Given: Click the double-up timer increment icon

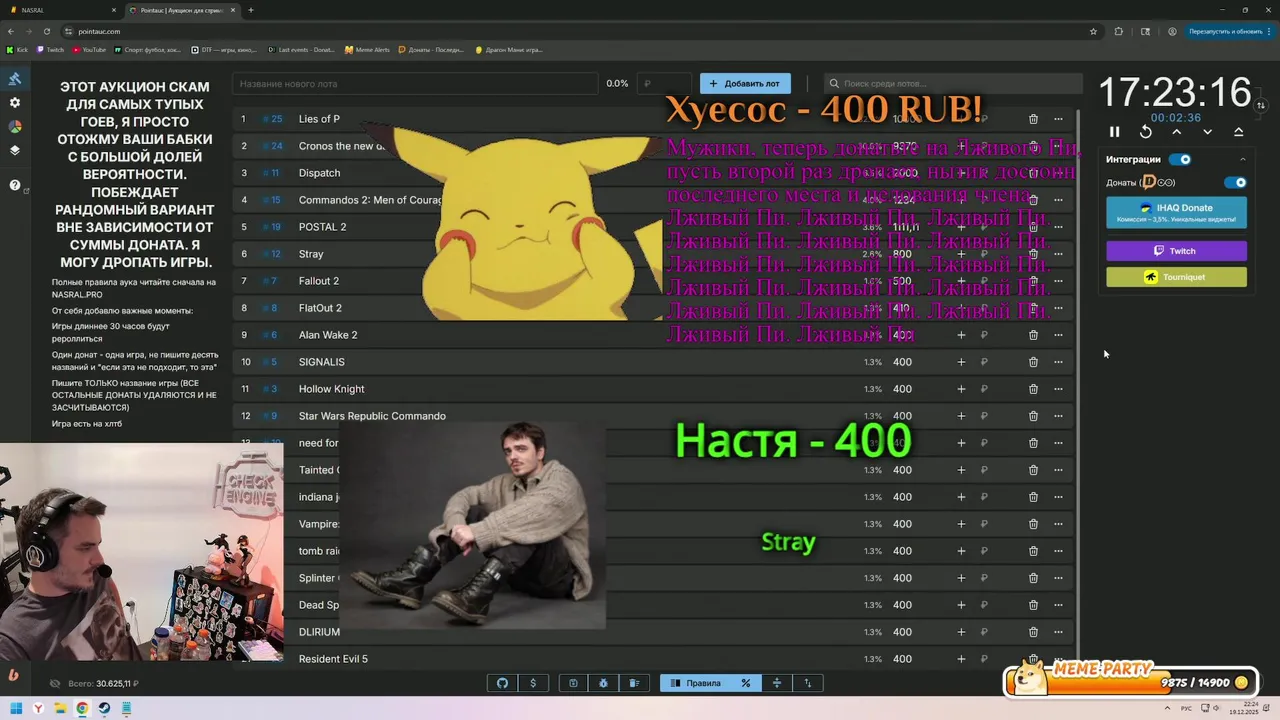Looking at the screenshot, I should pyautogui.click(x=1239, y=132).
